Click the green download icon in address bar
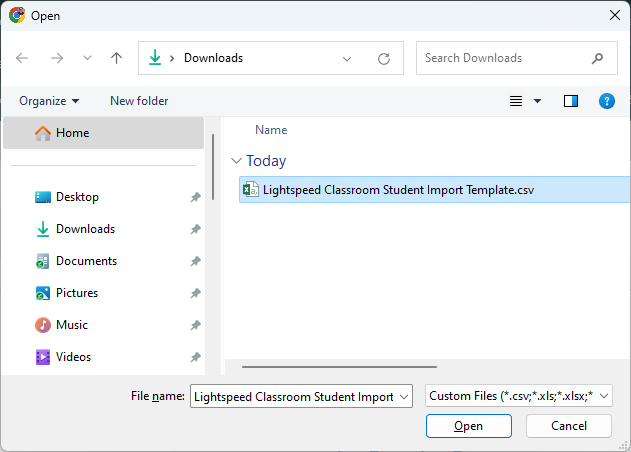Image resolution: width=631 pixels, height=452 pixels. 155,58
